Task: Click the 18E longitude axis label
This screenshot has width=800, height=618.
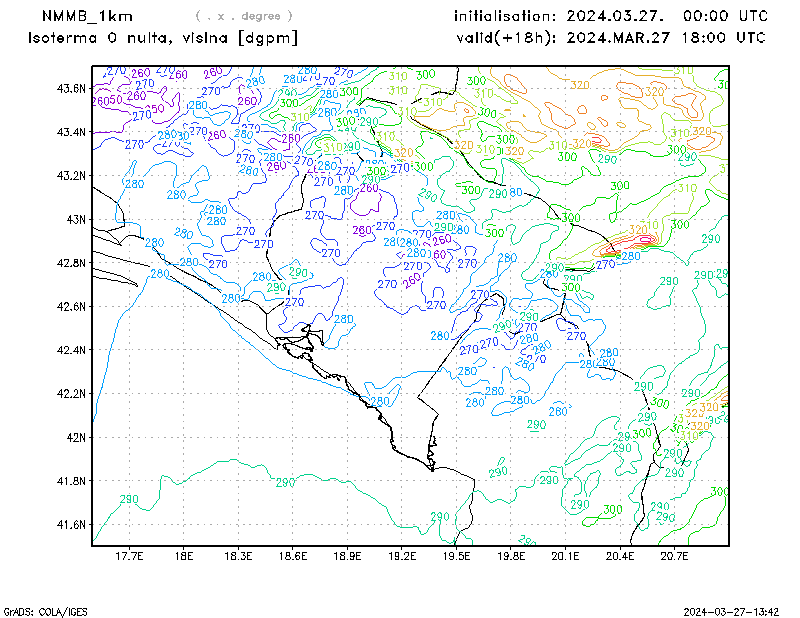Action: point(184,556)
